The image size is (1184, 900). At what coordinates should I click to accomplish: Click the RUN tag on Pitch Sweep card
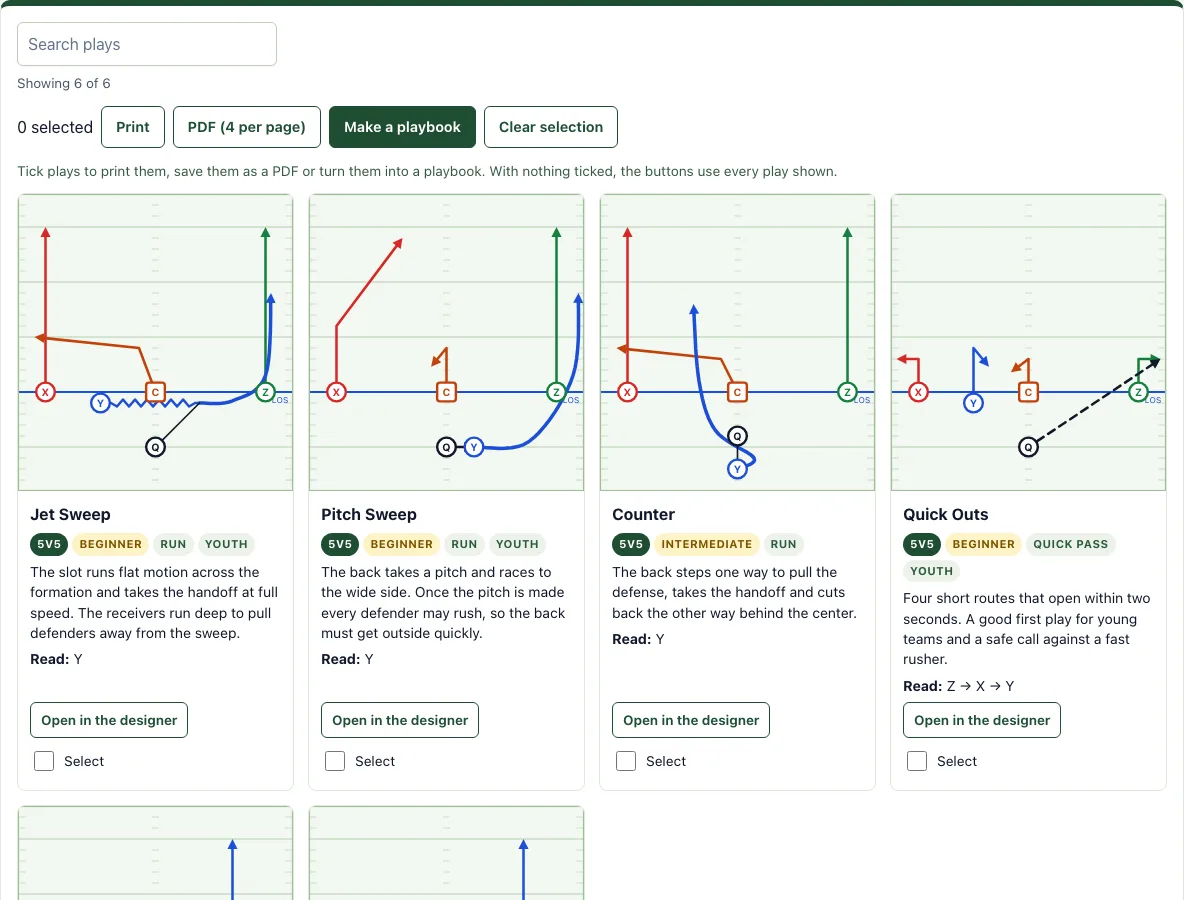tap(464, 544)
